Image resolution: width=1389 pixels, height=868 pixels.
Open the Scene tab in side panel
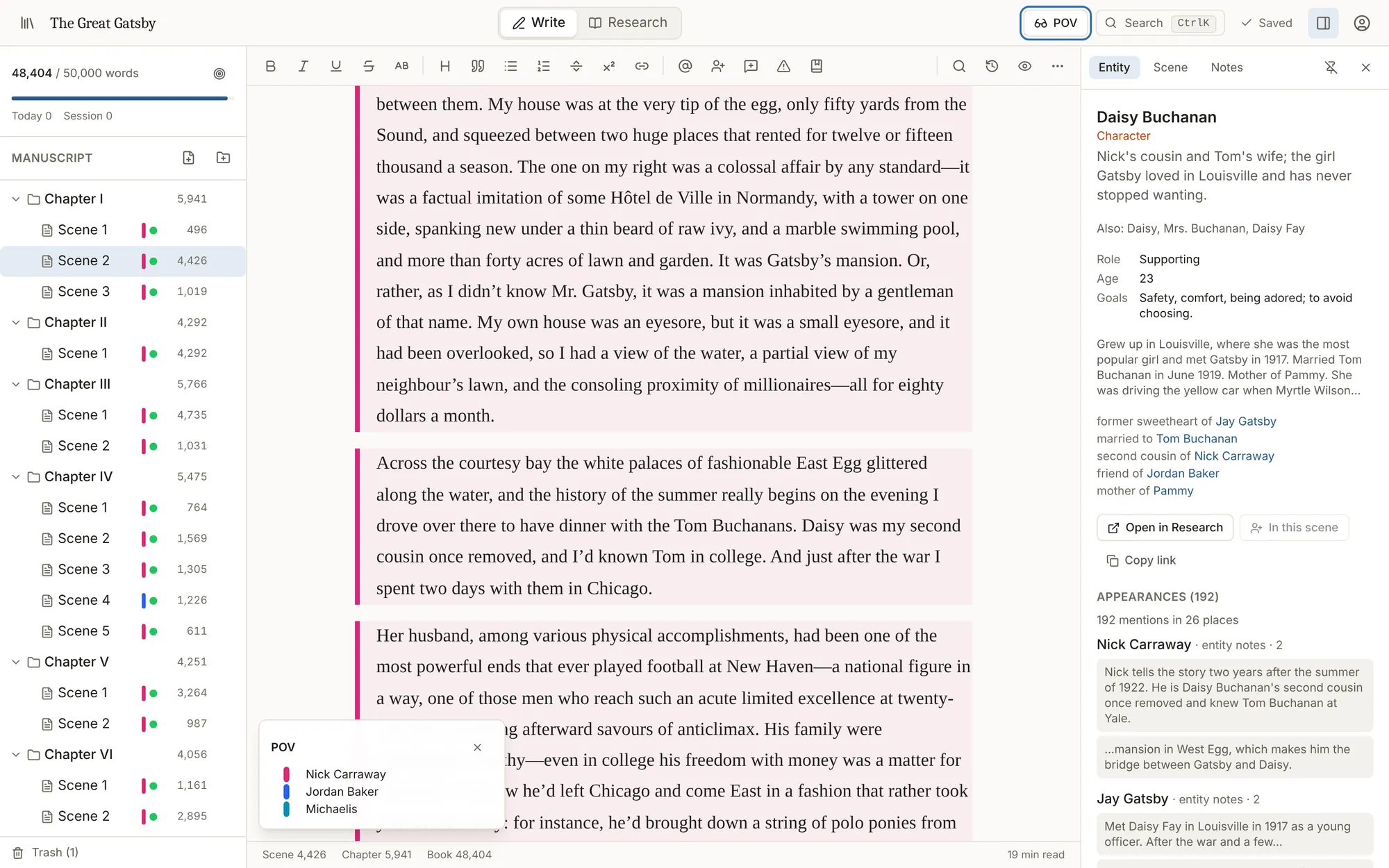coord(1170,67)
